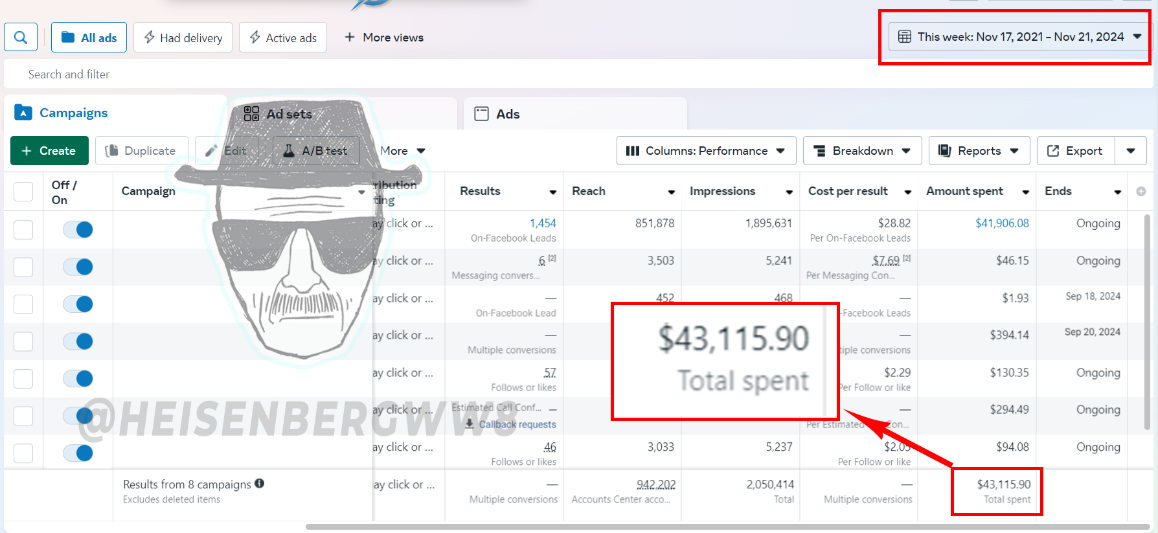Click the 57 follows or likes result
This screenshot has height=533, width=1158.
[549, 372]
